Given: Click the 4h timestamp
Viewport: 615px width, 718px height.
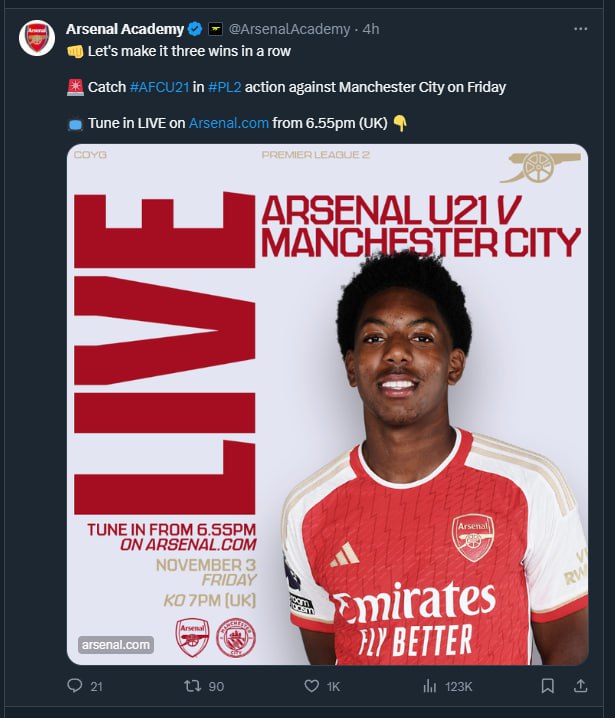Looking at the screenshot, I should (x=371, y=29).
